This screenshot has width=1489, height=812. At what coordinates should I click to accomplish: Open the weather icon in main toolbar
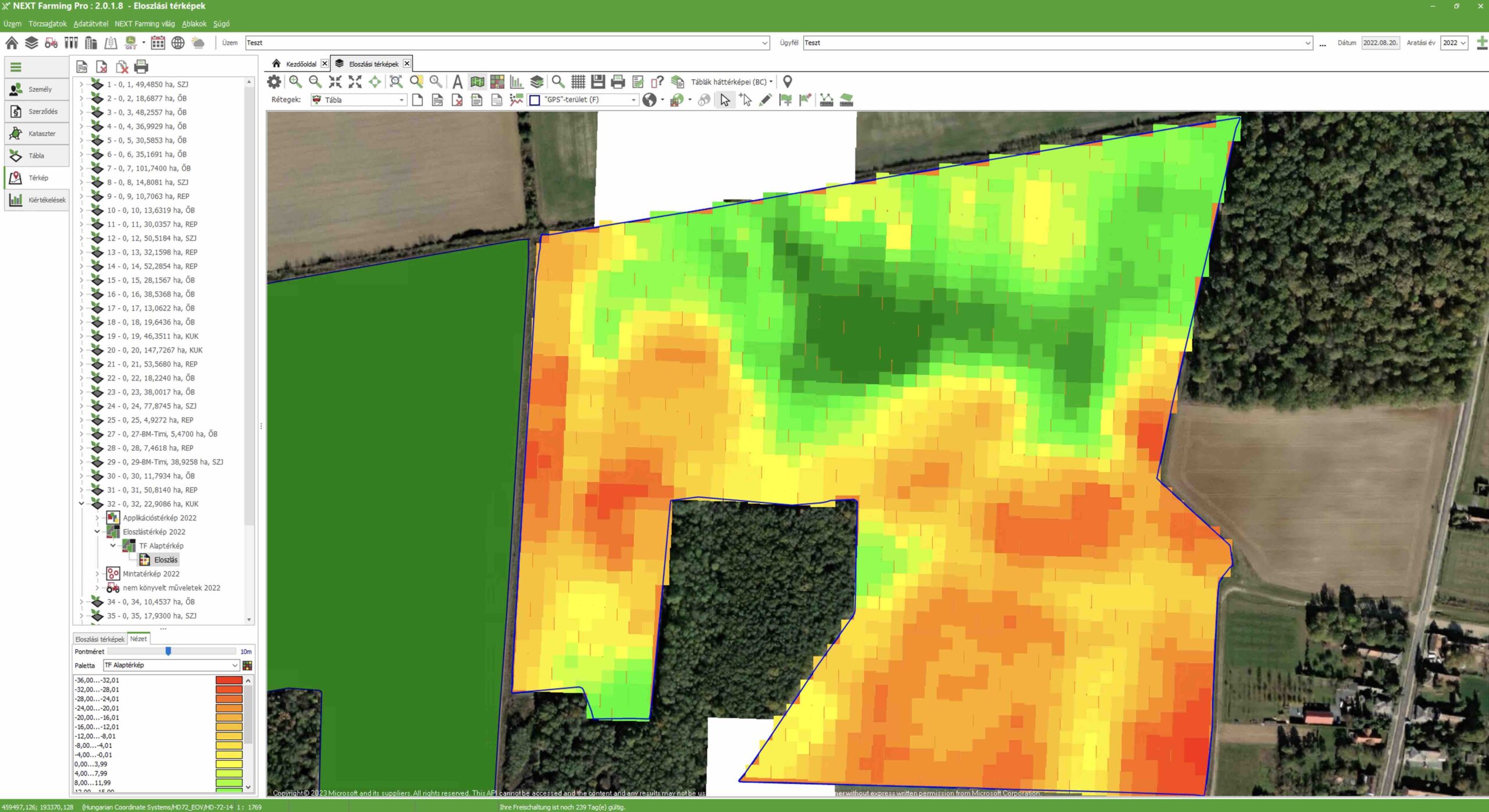198,42
